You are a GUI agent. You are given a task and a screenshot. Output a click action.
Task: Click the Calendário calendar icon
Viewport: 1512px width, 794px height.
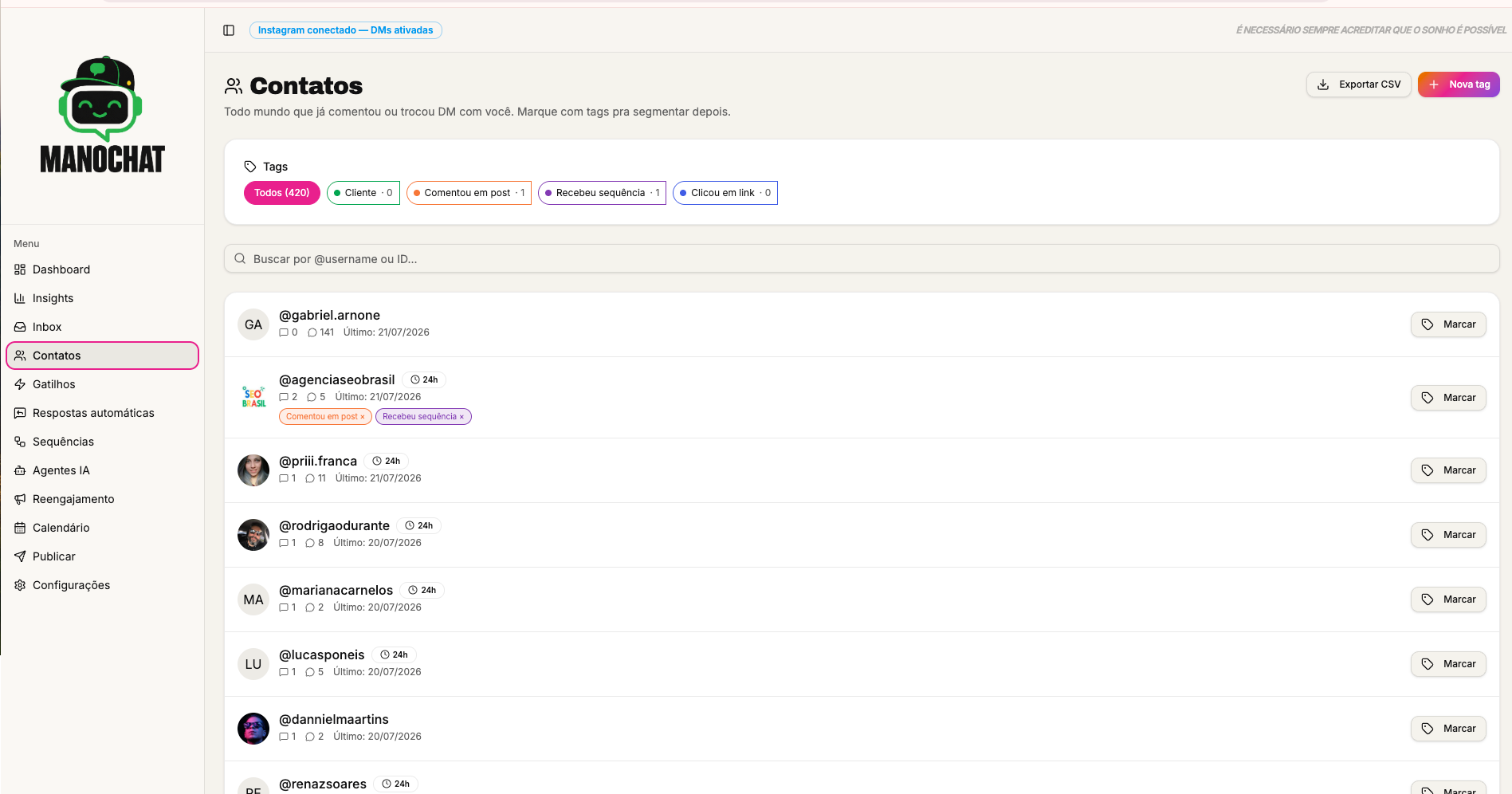click(x=20, y=528)
